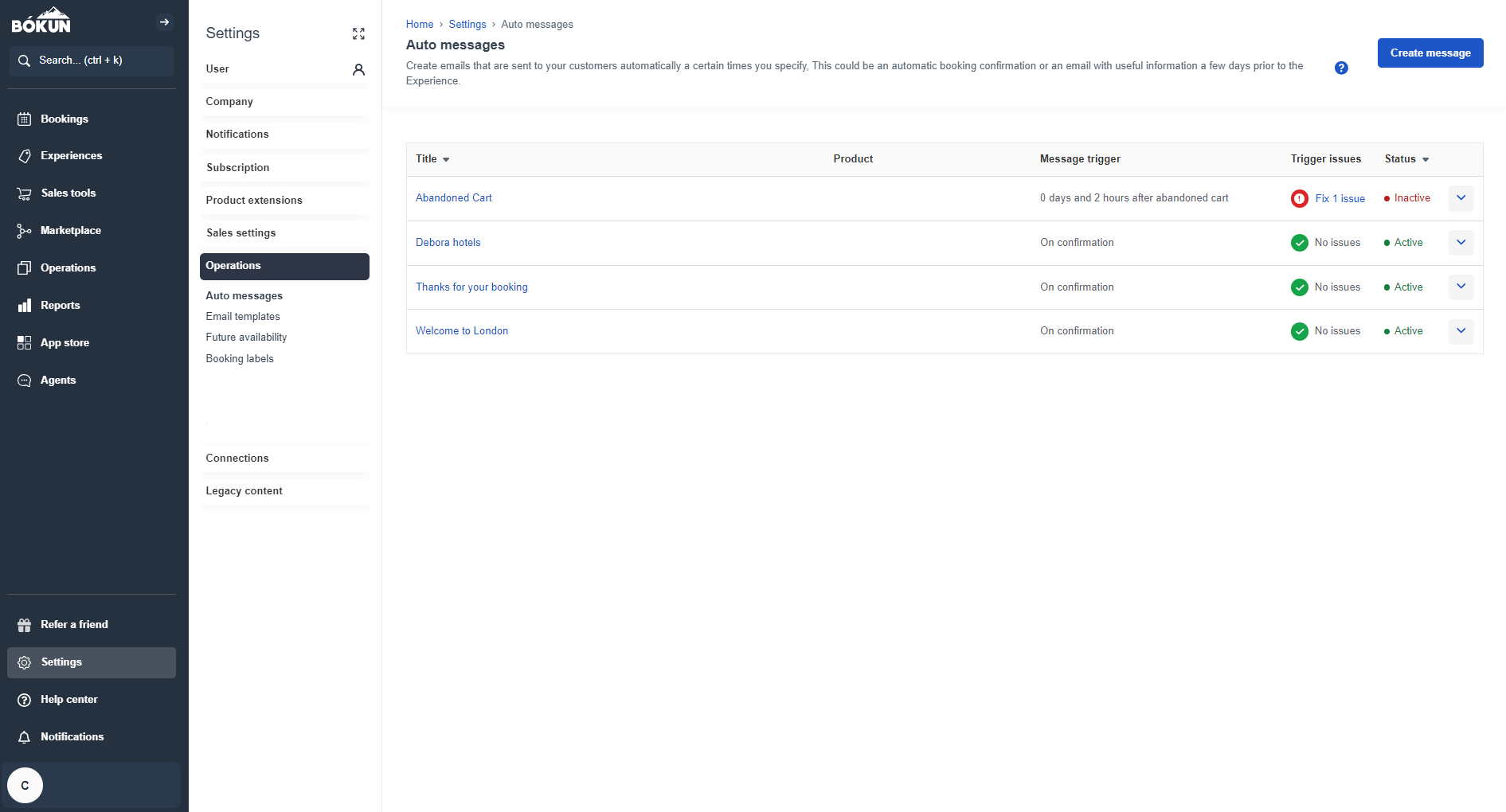Click the user icon beside User setting
Viewport: 1506px width, 812px height.
click(359, 69)
